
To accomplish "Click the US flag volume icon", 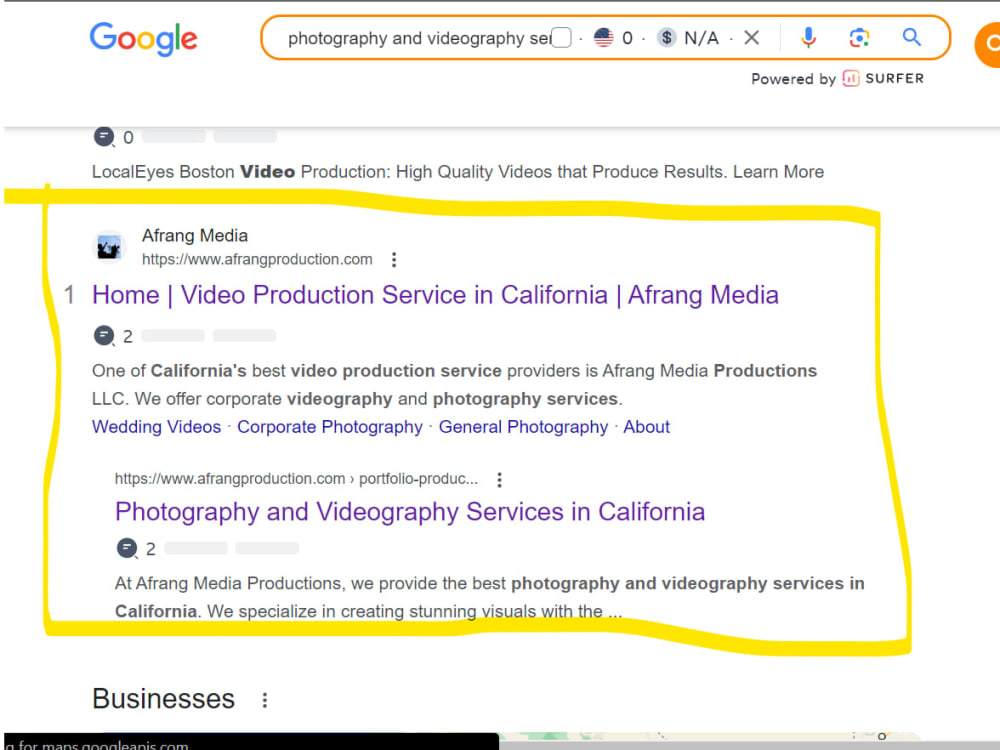I will 603,38.
